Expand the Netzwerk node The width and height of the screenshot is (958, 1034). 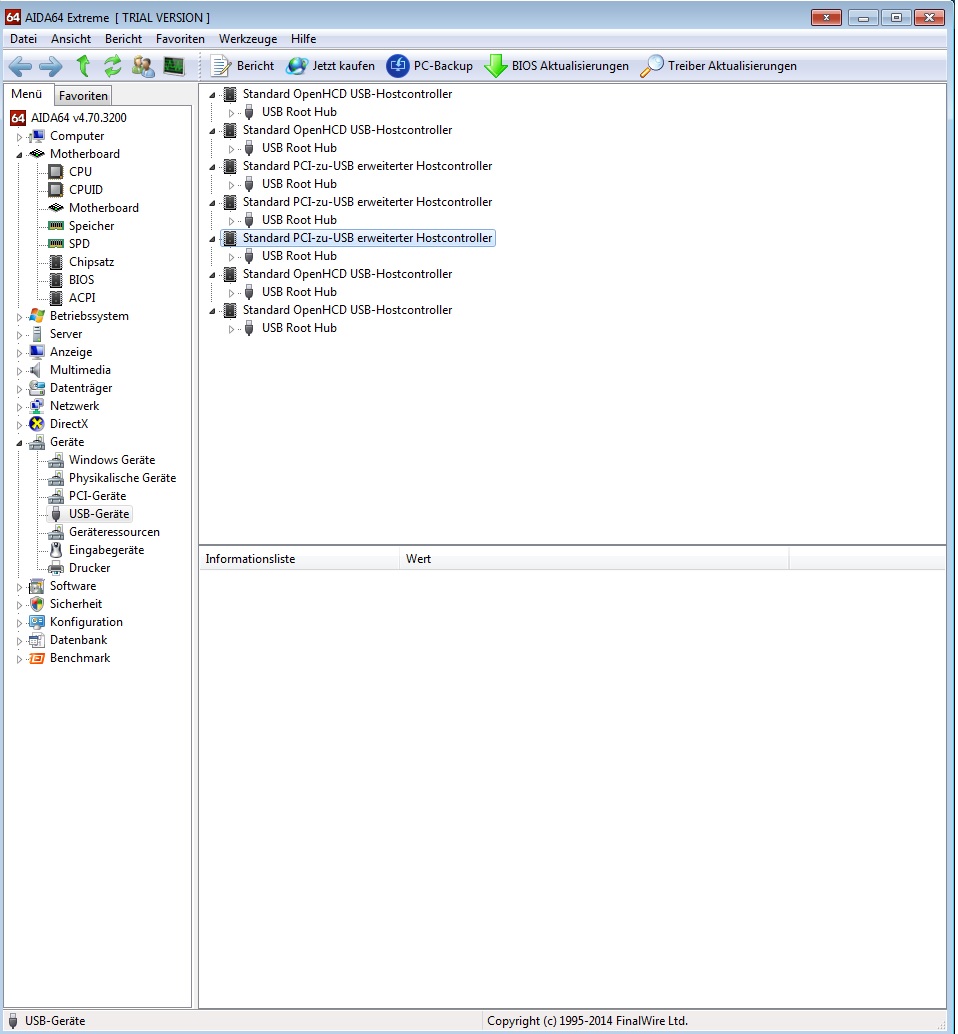click(19, 407)
